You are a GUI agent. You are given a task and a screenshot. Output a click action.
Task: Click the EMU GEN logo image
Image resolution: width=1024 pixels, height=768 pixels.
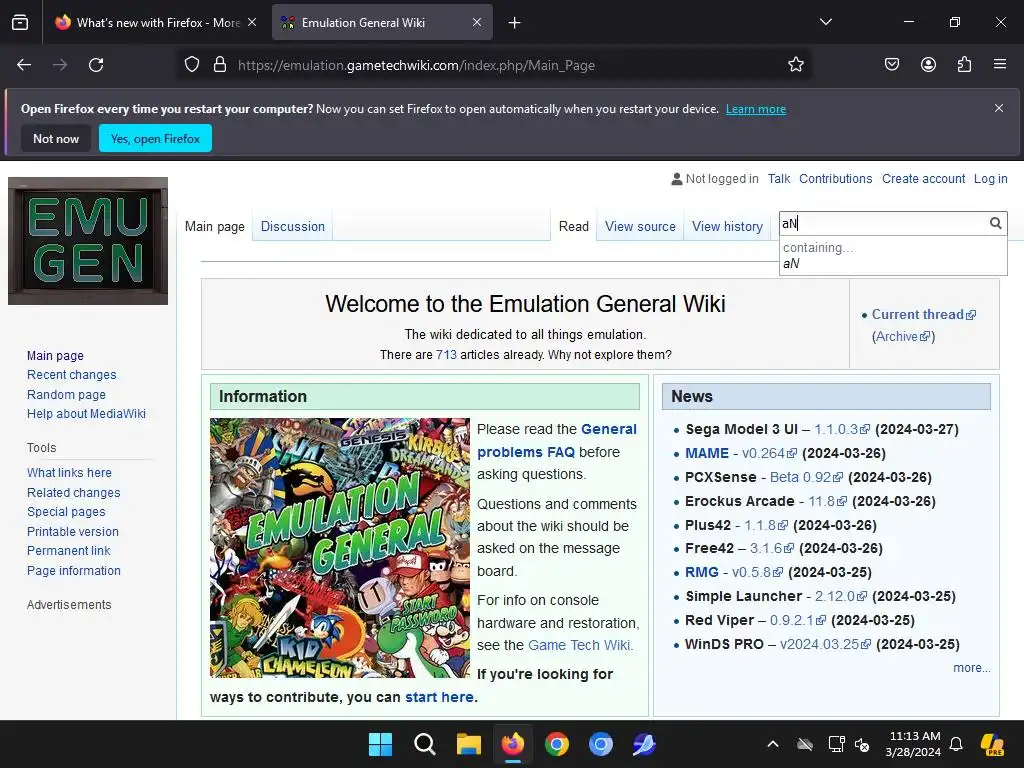pyautogui.click(x=88, y=241)
